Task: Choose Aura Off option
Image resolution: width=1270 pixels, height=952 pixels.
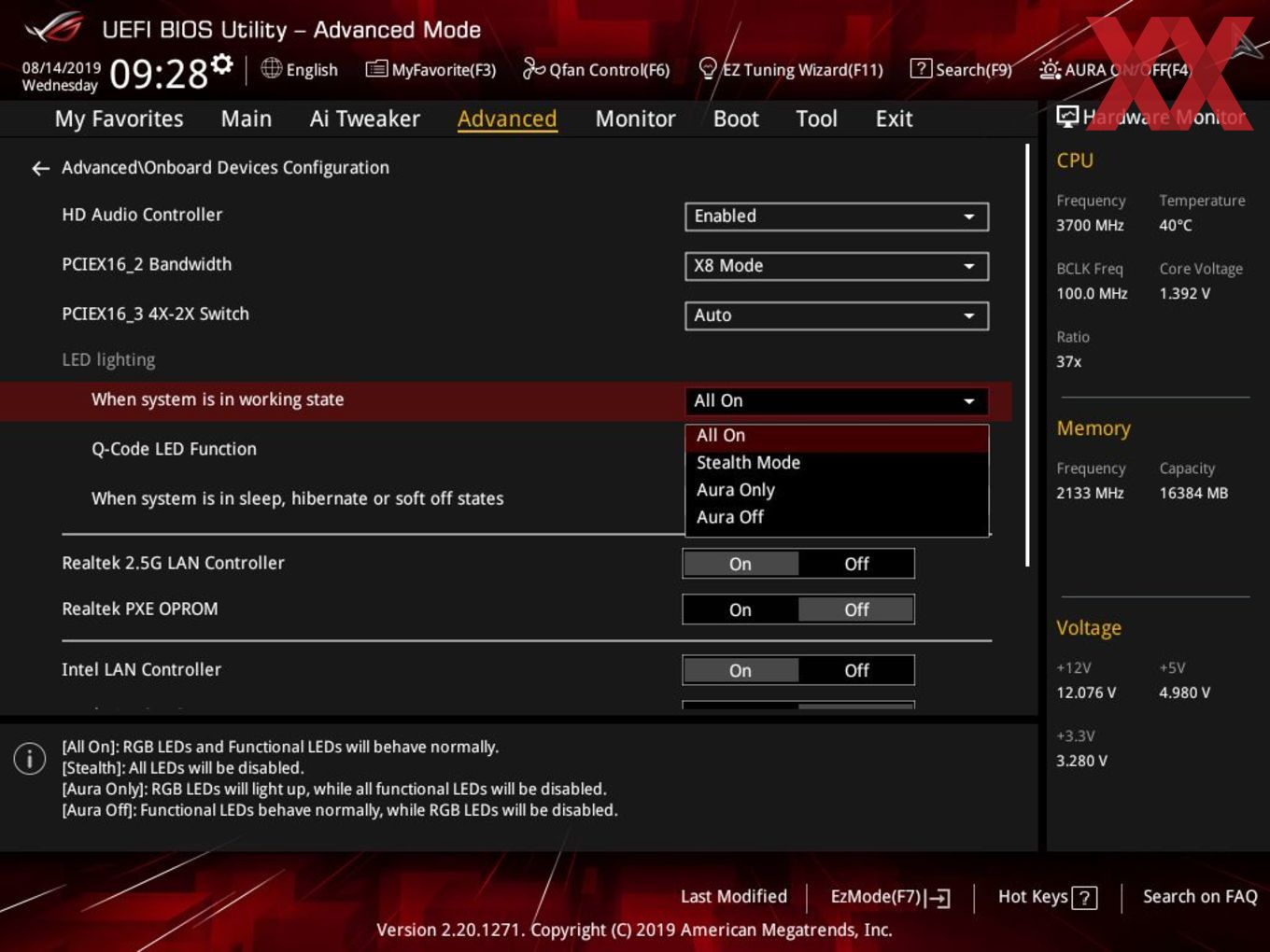Action: point(837,517)
